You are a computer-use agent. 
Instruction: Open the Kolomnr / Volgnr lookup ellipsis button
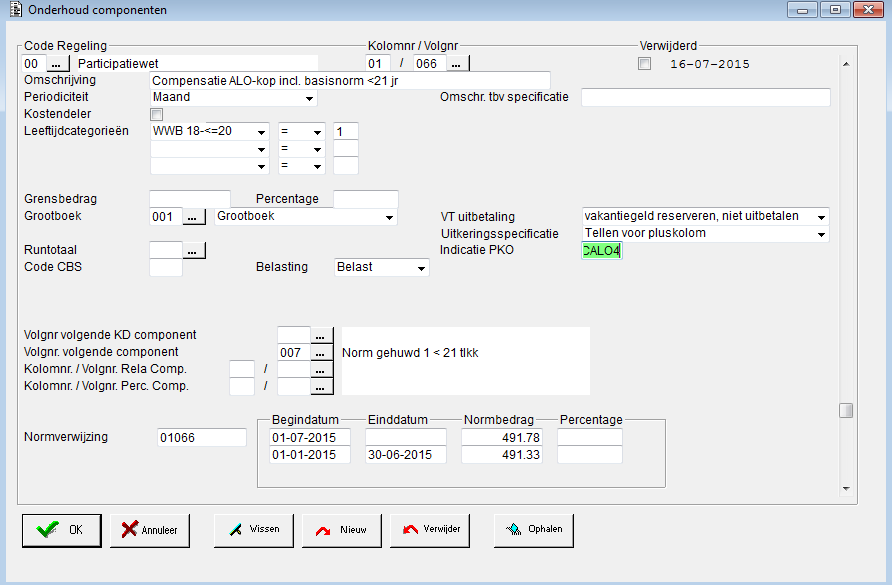point(457,64)
